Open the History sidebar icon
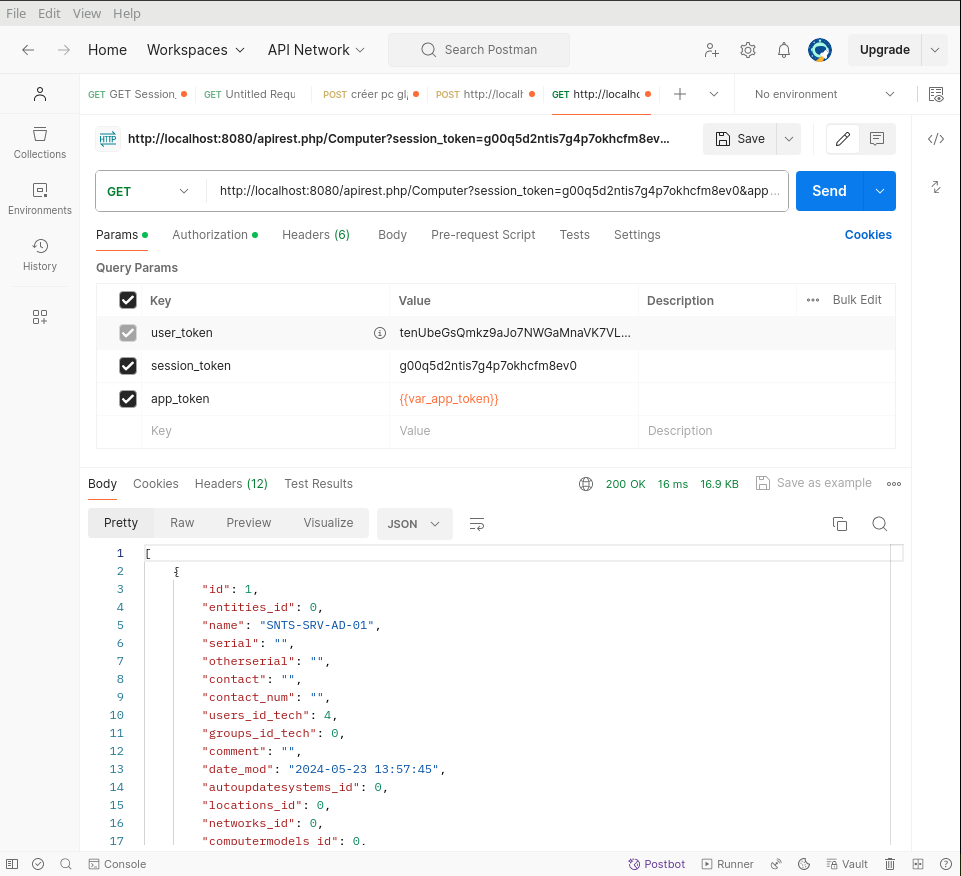Image resolution: width=961 pixels, height=876 pixels. 40,254
